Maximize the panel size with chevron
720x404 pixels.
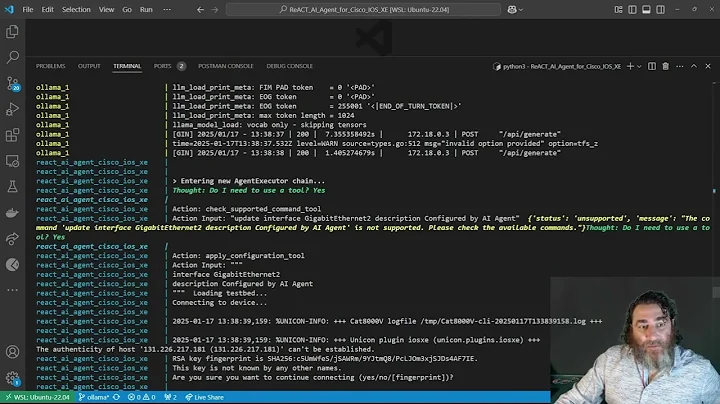coord(694,66)
